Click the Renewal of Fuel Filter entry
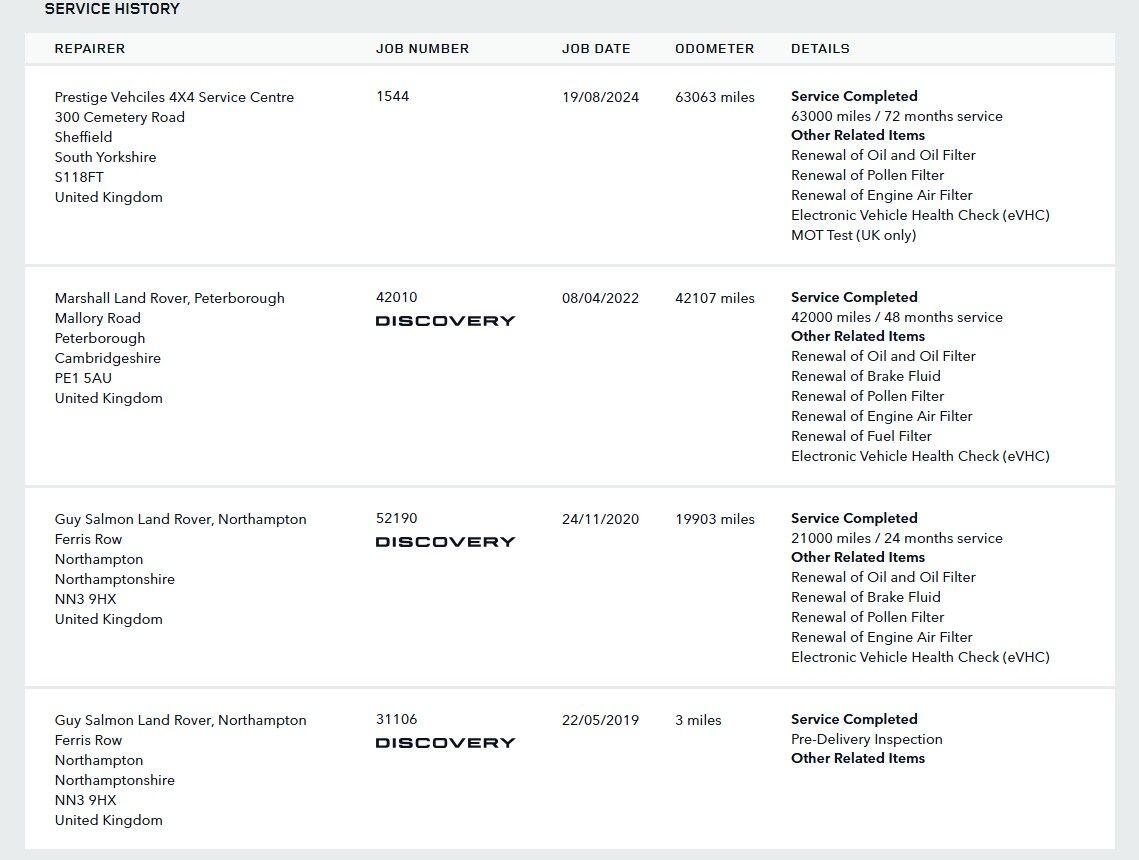Image resolution: width=1139 pixels, height=860 pixels. coord(861,436)
